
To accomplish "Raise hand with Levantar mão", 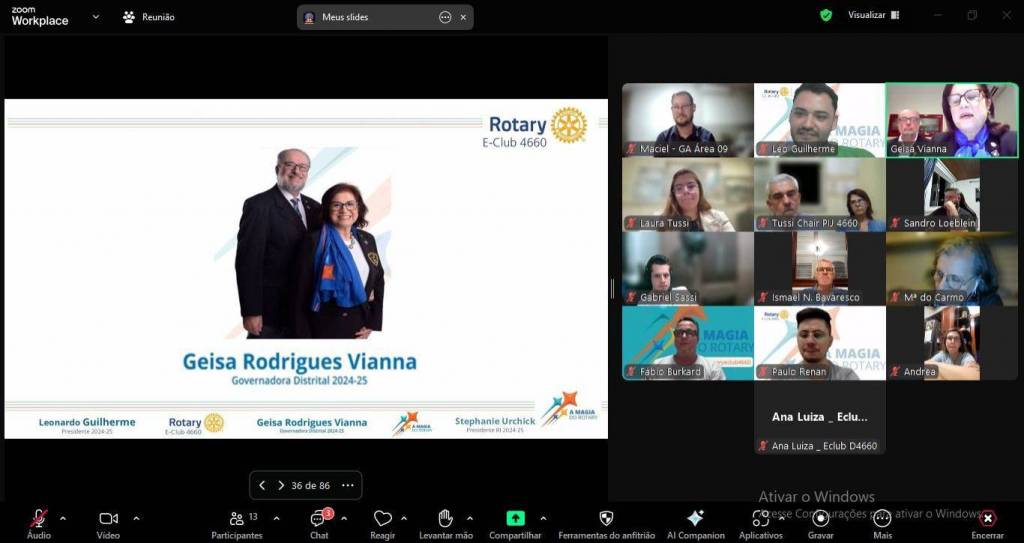I will tap(446, 519).
